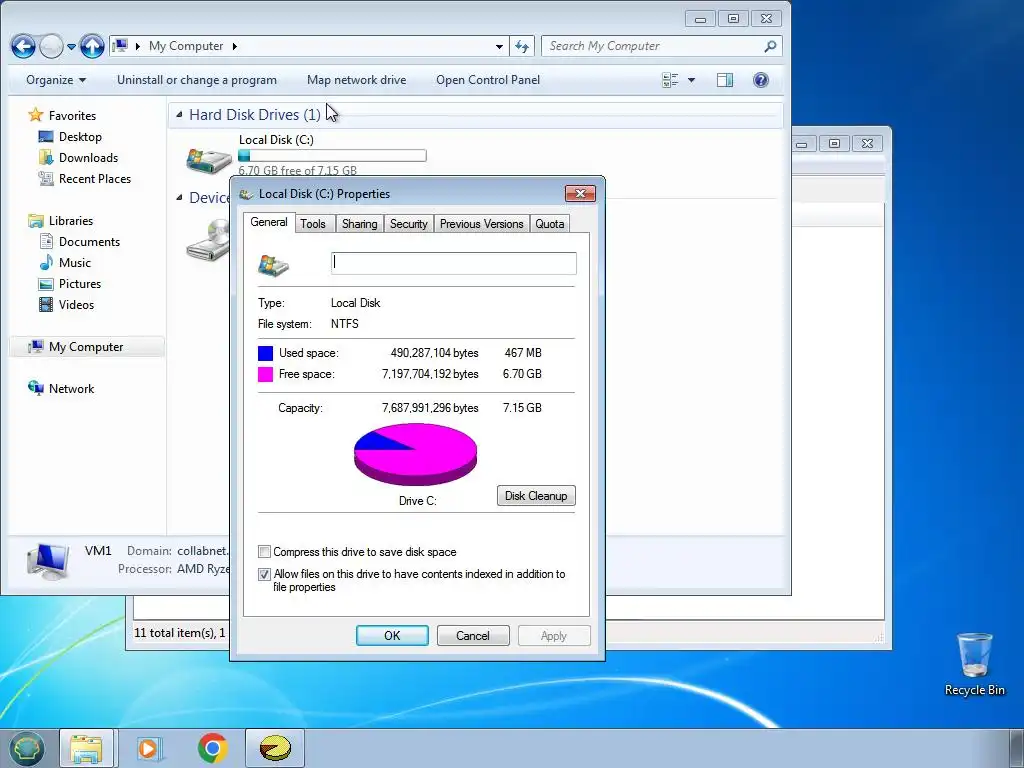Expand the My Computer breadcrumb arrow
The width and height of the screenshot is (1024, 768).
(234, 46)
